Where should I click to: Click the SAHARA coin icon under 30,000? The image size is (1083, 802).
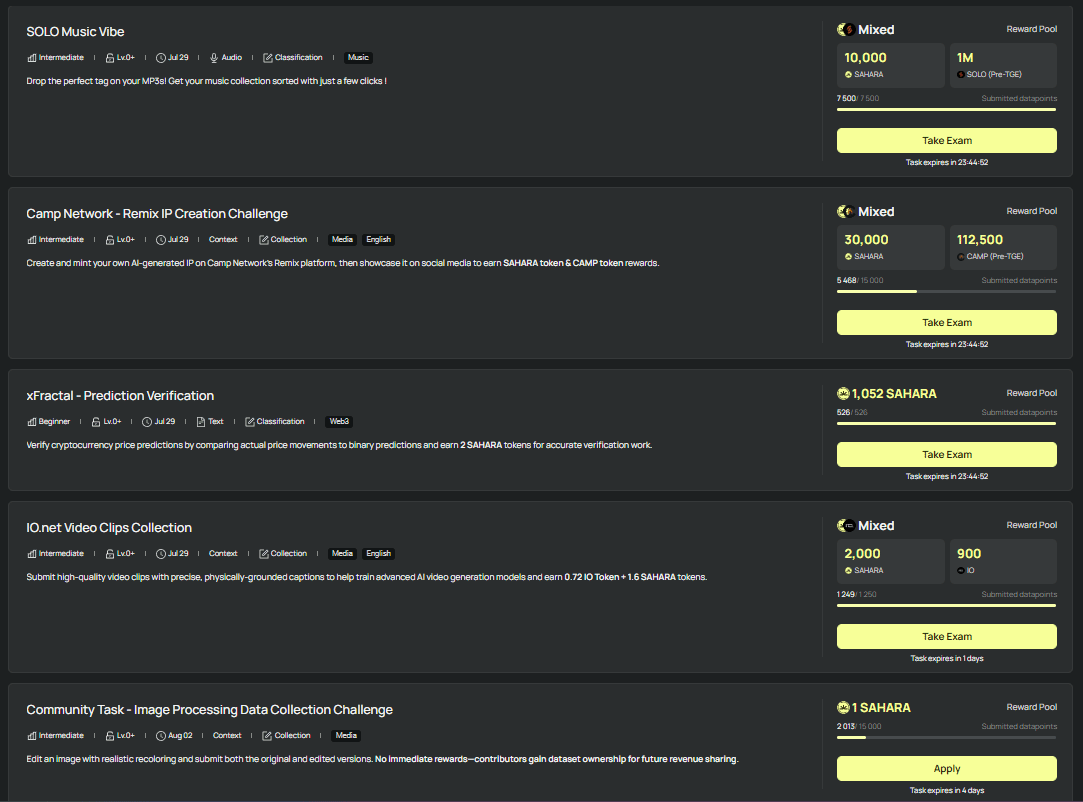tap(848, 257)
